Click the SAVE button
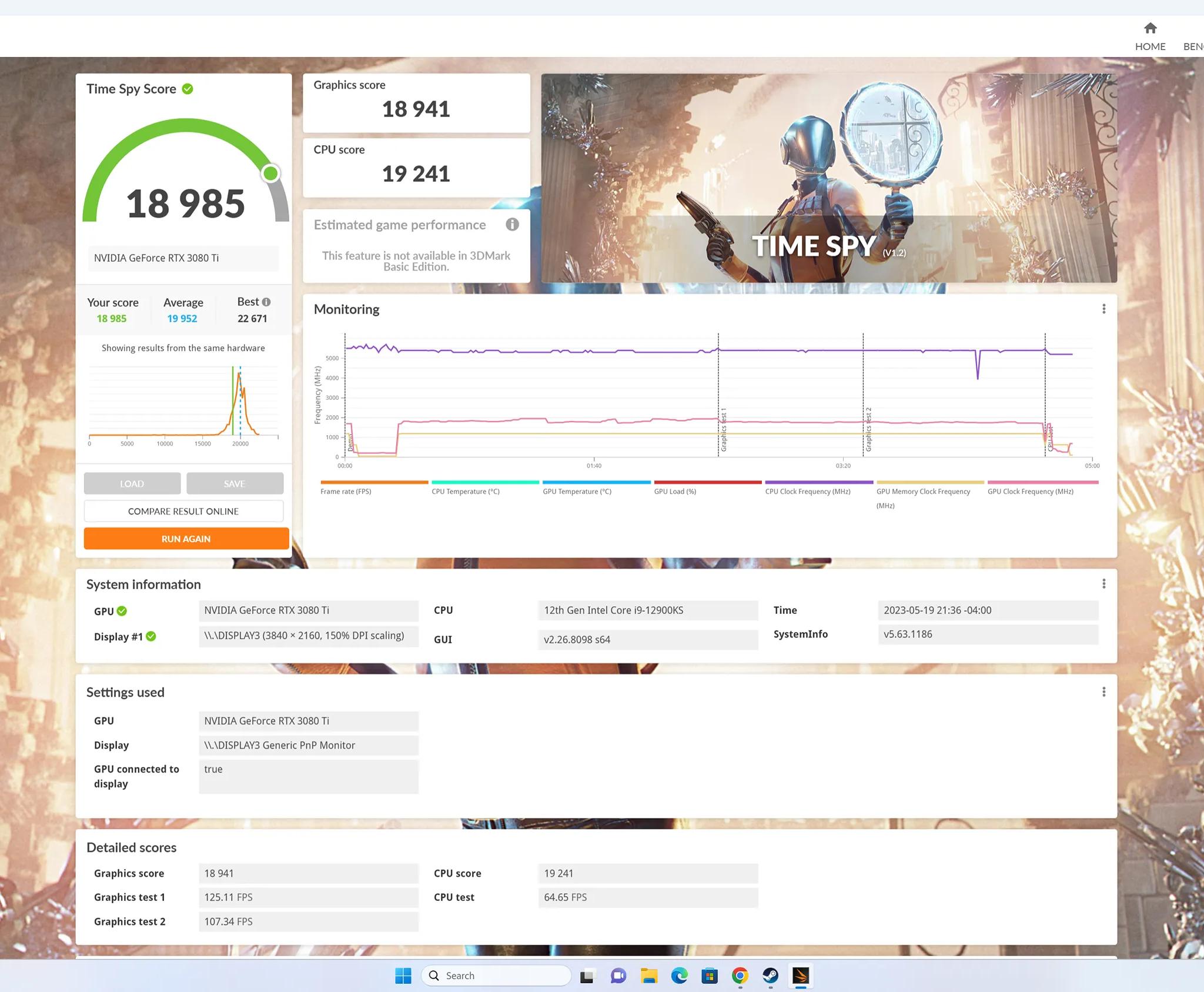1204x992 pixels. coord(235,483)
